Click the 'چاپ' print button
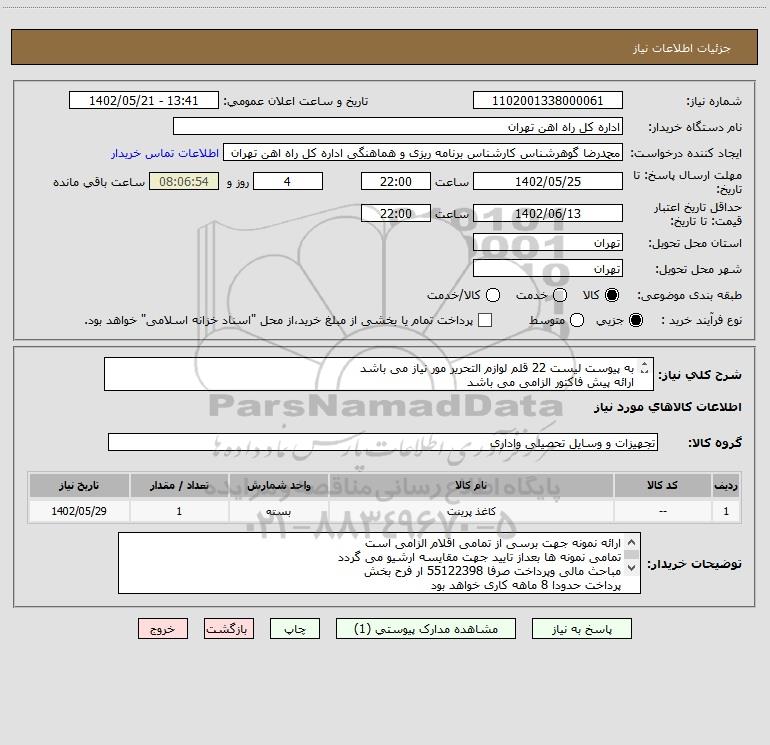 point(295,629)
